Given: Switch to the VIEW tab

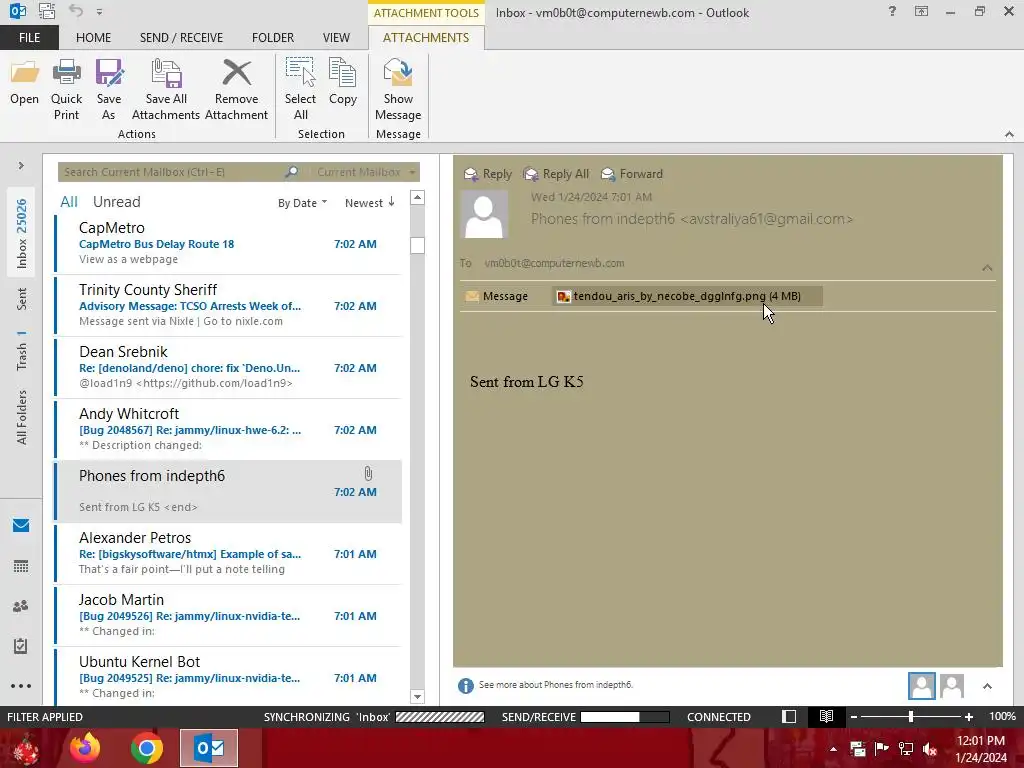Looking at the screenshot, I should point(336,37).
